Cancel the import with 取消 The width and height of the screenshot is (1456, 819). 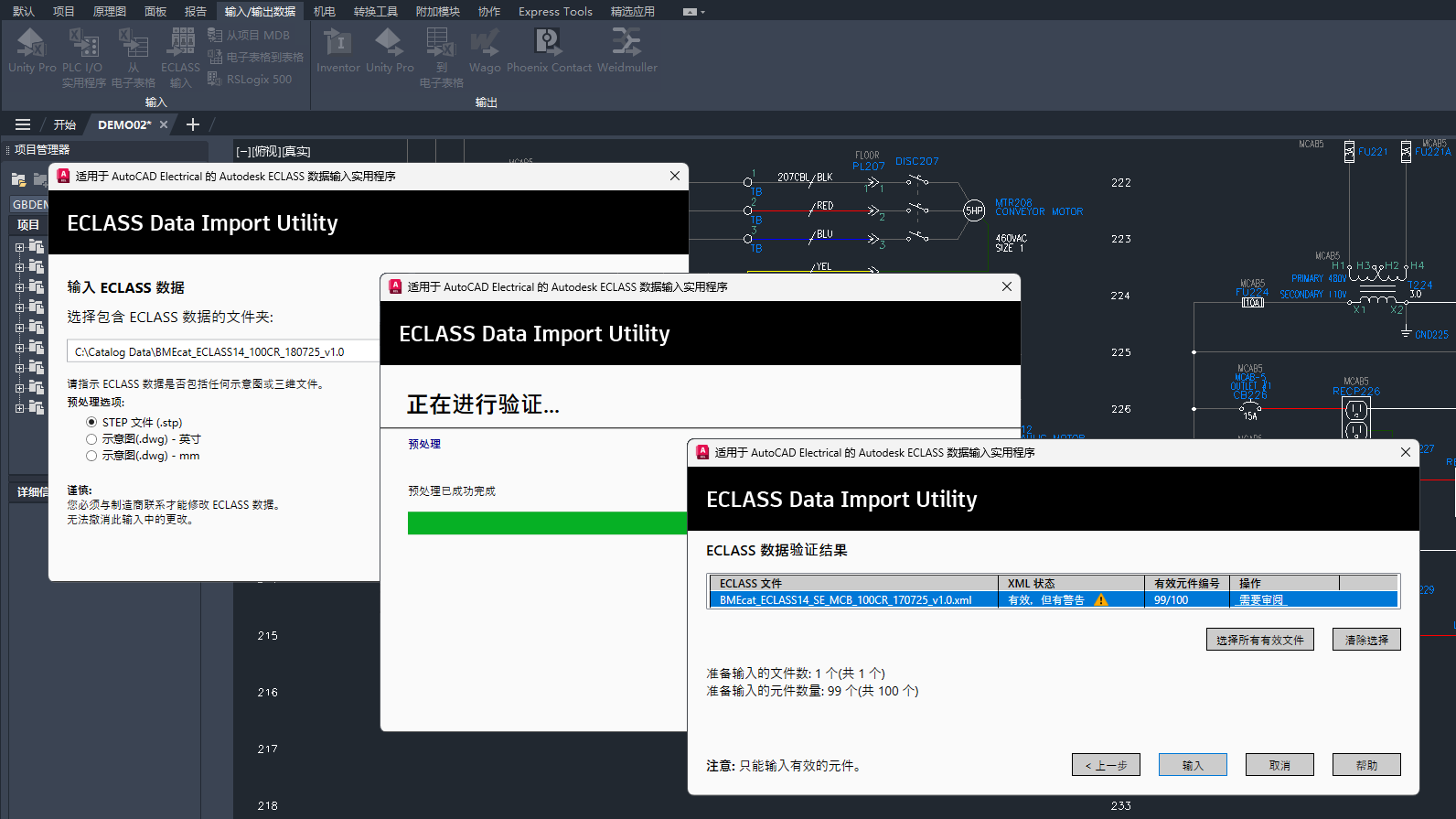(x=1279, y=765)
